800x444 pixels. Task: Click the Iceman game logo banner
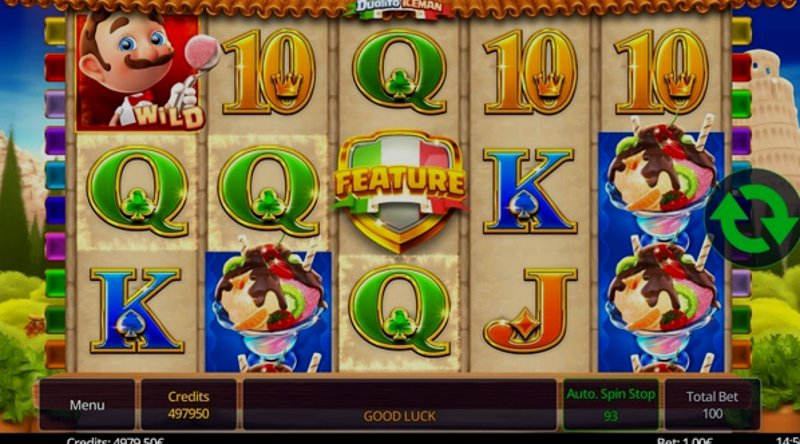coord(399,9)
